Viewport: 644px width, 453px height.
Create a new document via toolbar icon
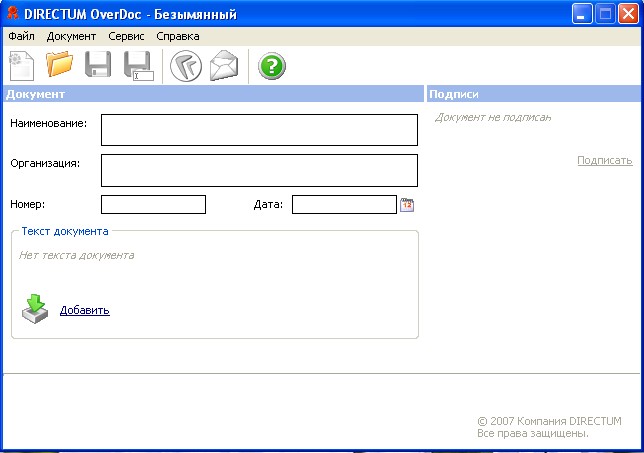22,66
